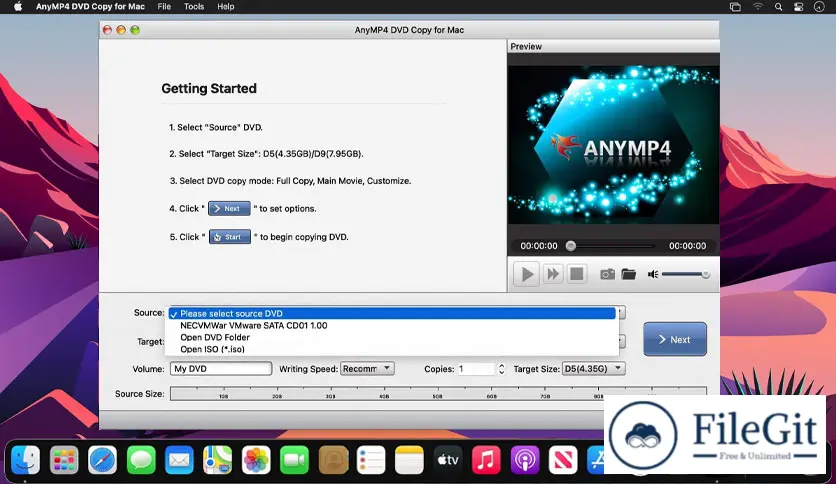This screenshot has width=836, height=484.
Task: Open Notes from the dock
Action: tap(409, 460)
